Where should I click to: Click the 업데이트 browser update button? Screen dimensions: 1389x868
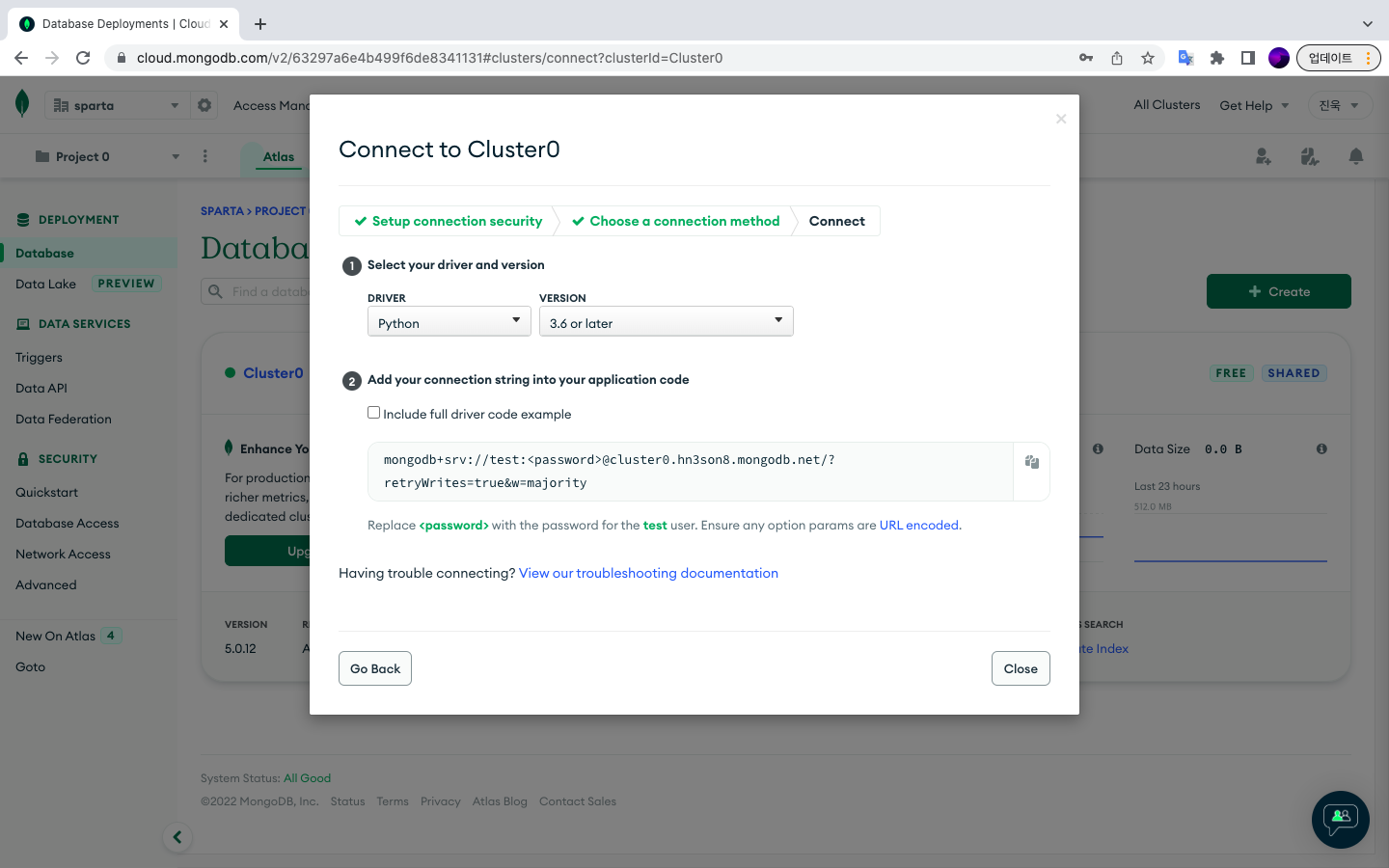(x=1339, y=58)
